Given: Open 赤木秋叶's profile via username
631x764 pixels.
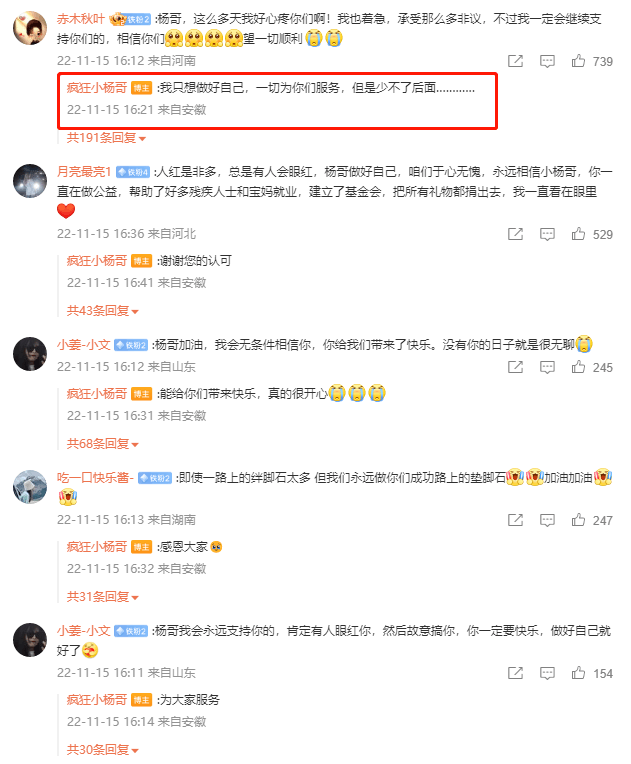Looking at the screenshot, I should click(81, 19).
